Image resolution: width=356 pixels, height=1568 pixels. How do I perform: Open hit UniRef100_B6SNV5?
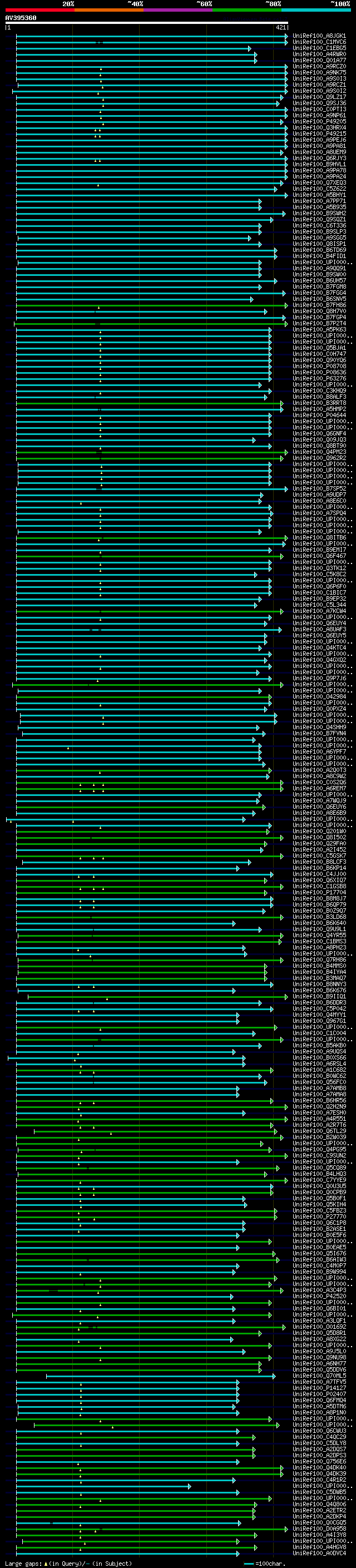(319, 299)
